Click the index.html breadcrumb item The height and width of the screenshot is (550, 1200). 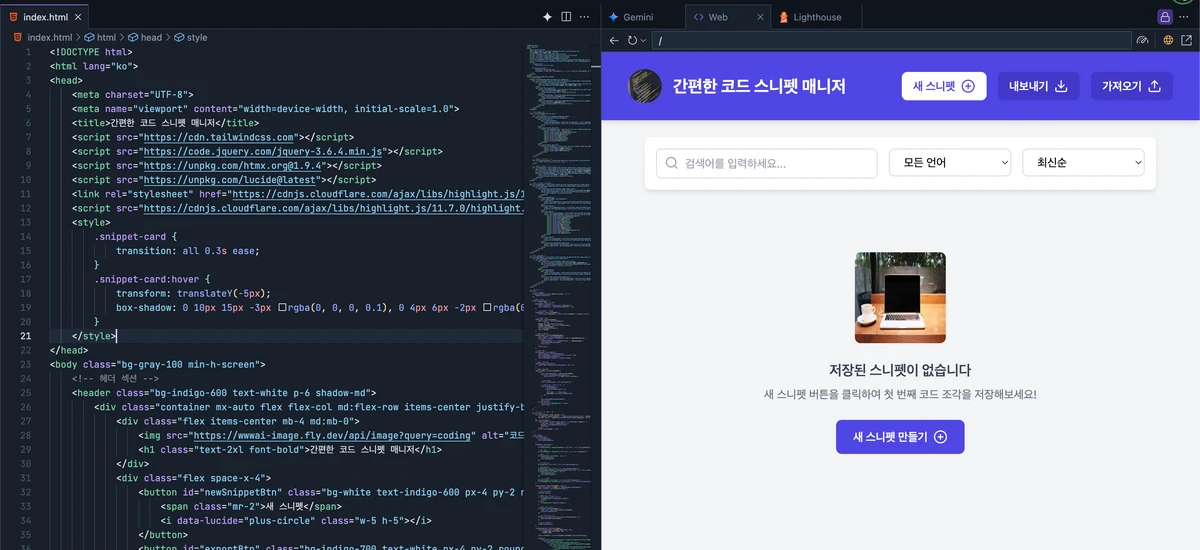click(42, 37)
